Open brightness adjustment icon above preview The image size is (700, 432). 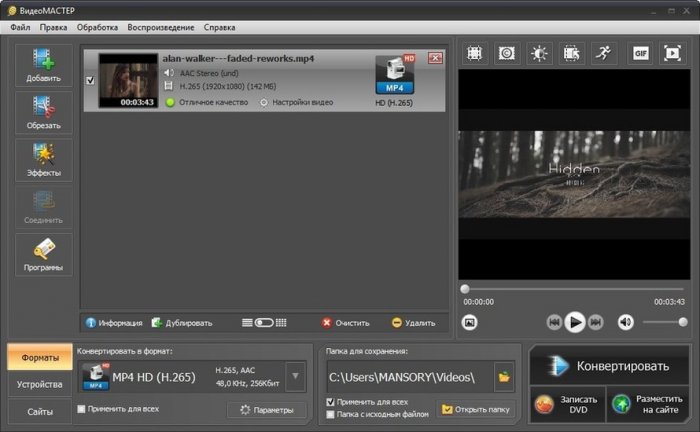[x=540, y=52]
